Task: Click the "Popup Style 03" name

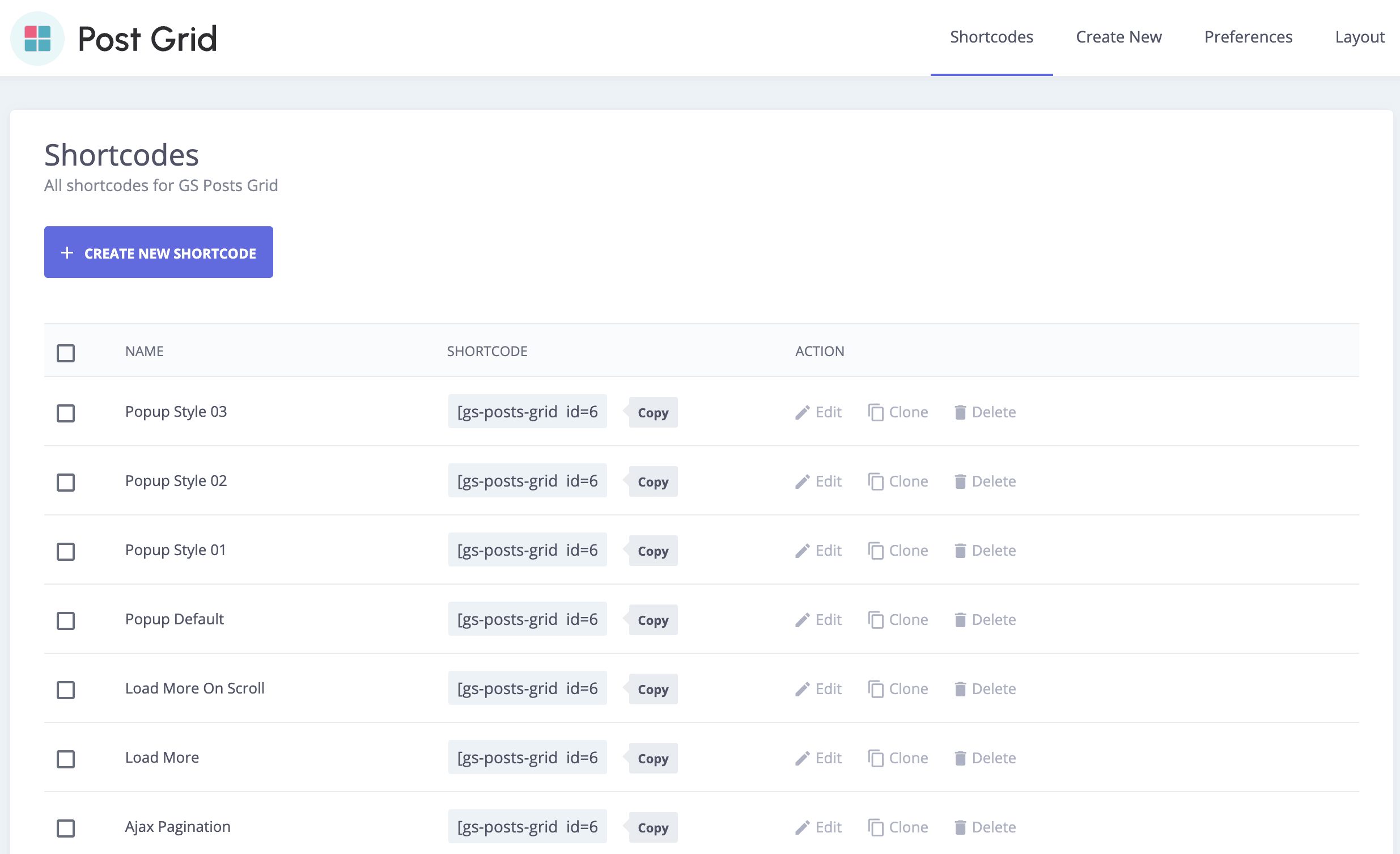Action: 176,412
